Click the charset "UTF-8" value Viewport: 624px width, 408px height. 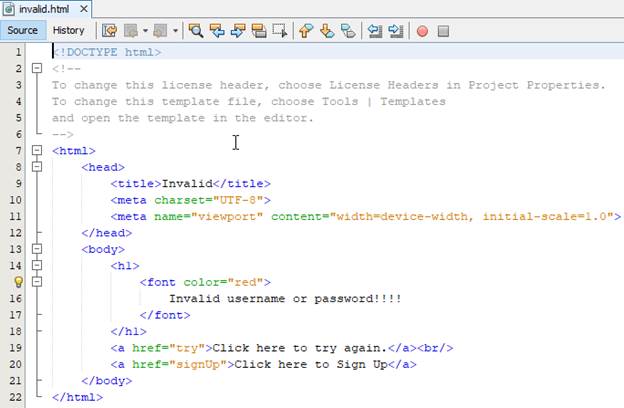pos(238,200)
